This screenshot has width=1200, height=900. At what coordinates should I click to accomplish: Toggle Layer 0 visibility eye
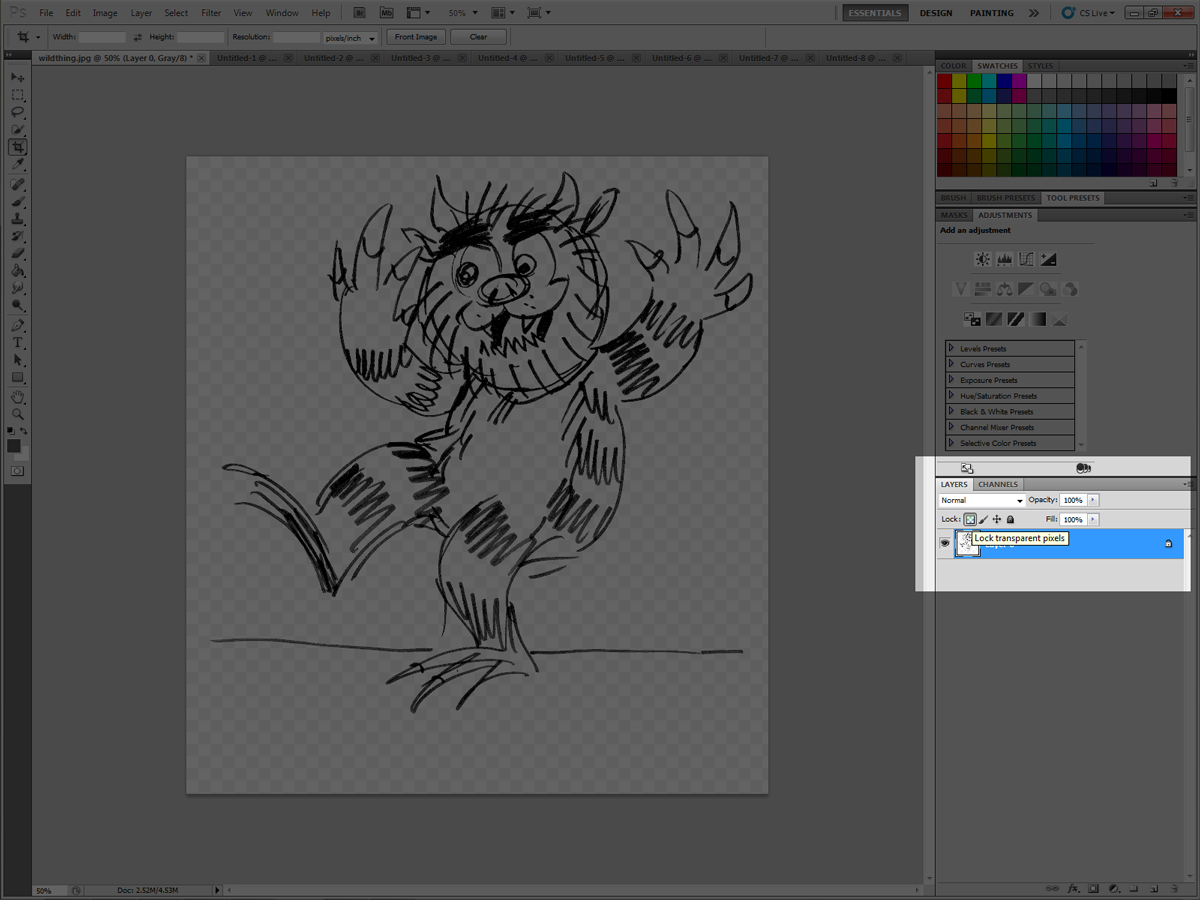pos(944,543)
